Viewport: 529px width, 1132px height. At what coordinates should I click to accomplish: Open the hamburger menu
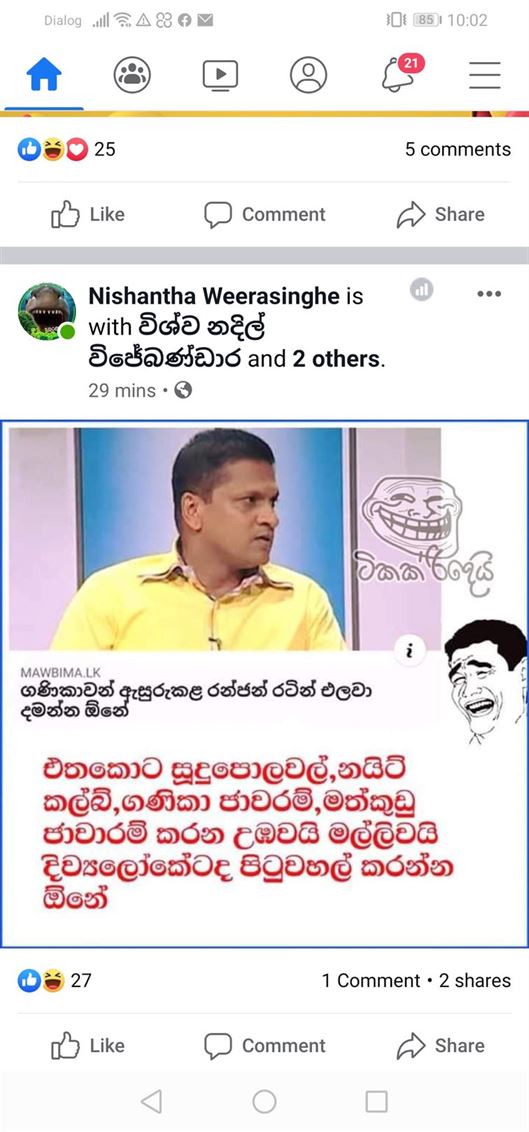click(484, 74)
